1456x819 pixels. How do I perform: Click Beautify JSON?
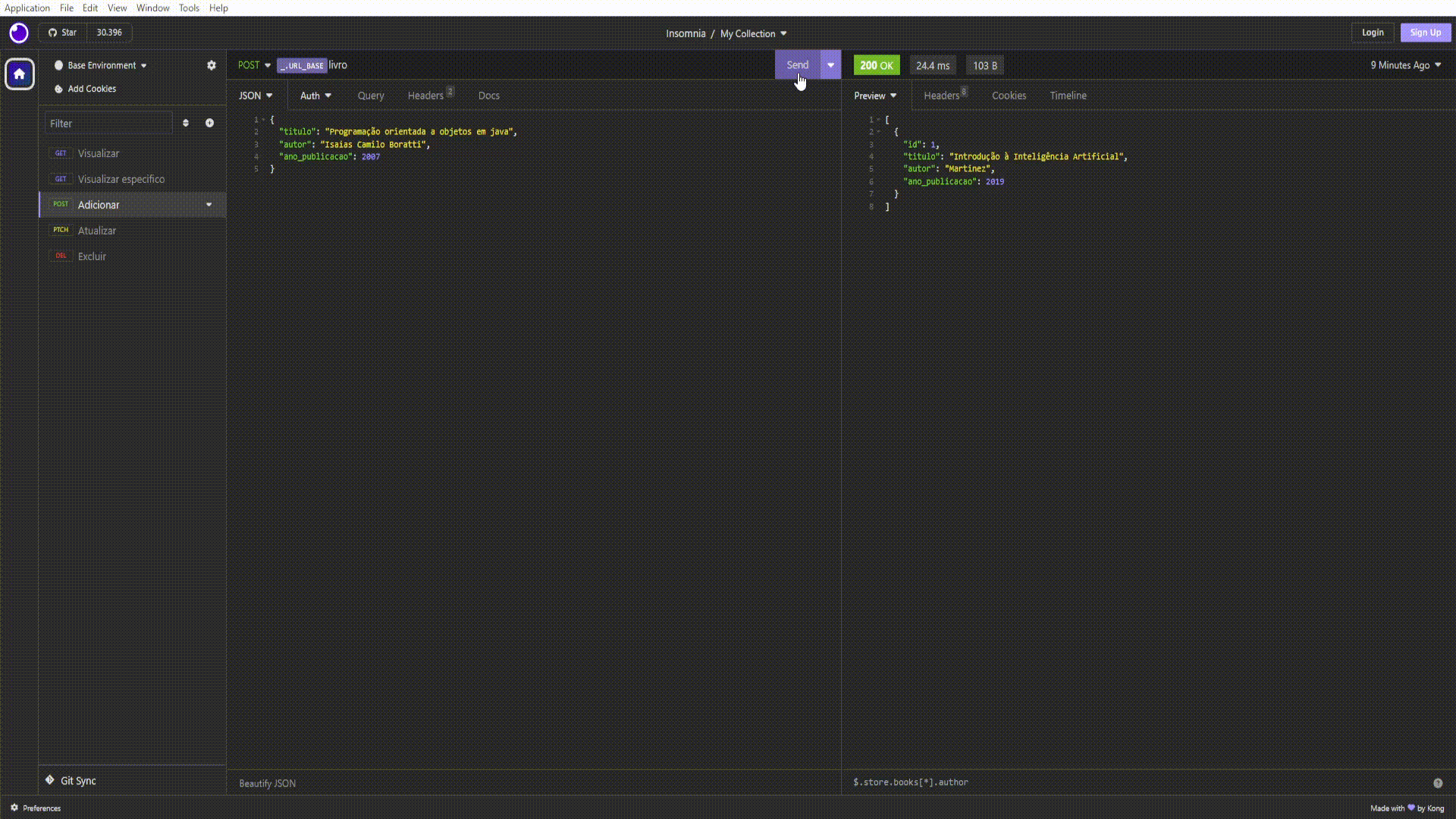click(268, 783)
